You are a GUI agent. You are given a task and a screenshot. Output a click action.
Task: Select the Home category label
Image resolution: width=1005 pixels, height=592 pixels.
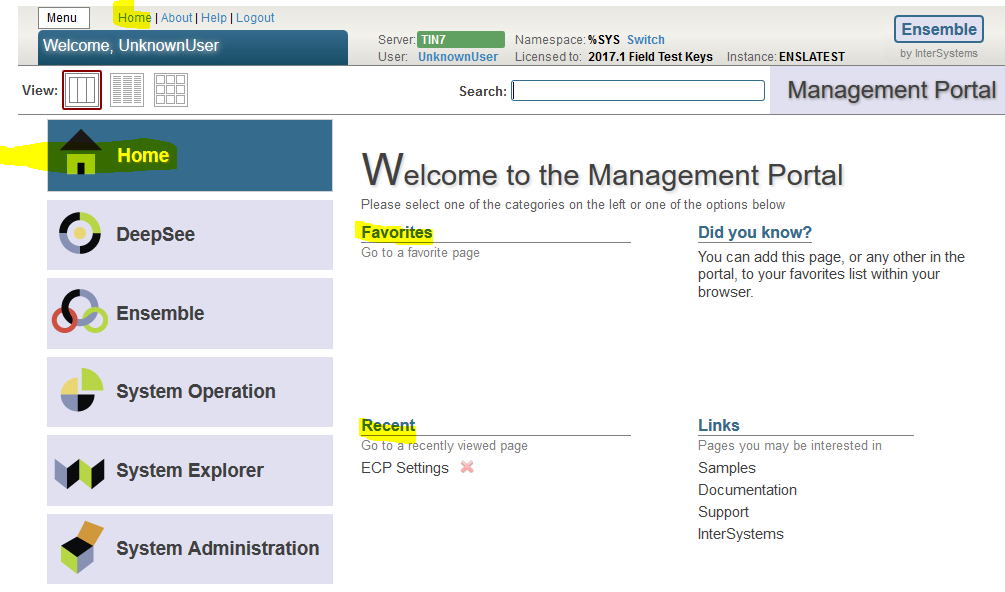[143, 155]
